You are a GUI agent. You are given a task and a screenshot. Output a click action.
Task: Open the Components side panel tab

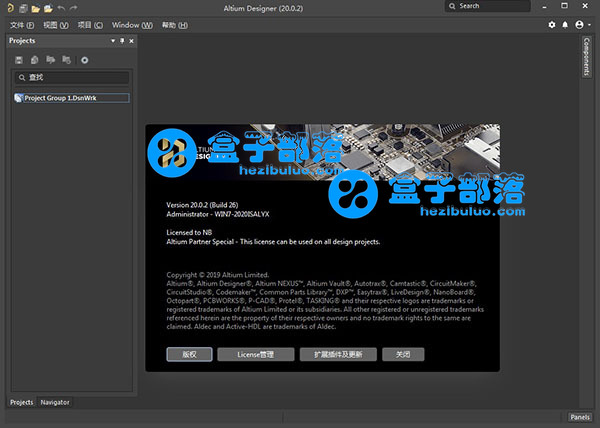(x=586, y=57)
